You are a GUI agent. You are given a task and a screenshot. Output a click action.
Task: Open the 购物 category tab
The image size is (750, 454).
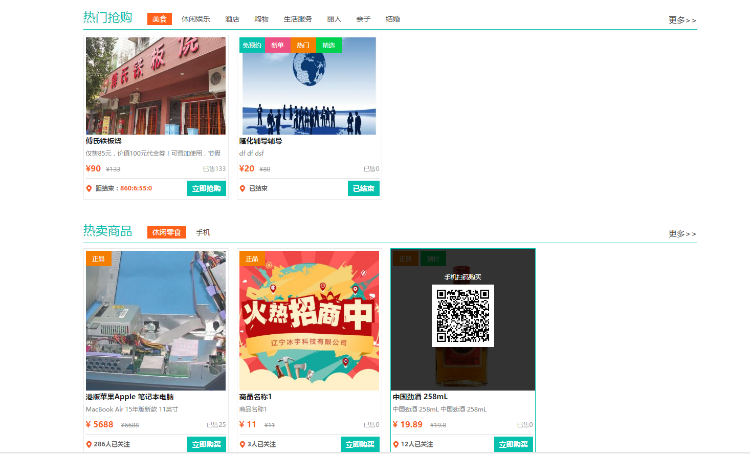coord(261,19)
